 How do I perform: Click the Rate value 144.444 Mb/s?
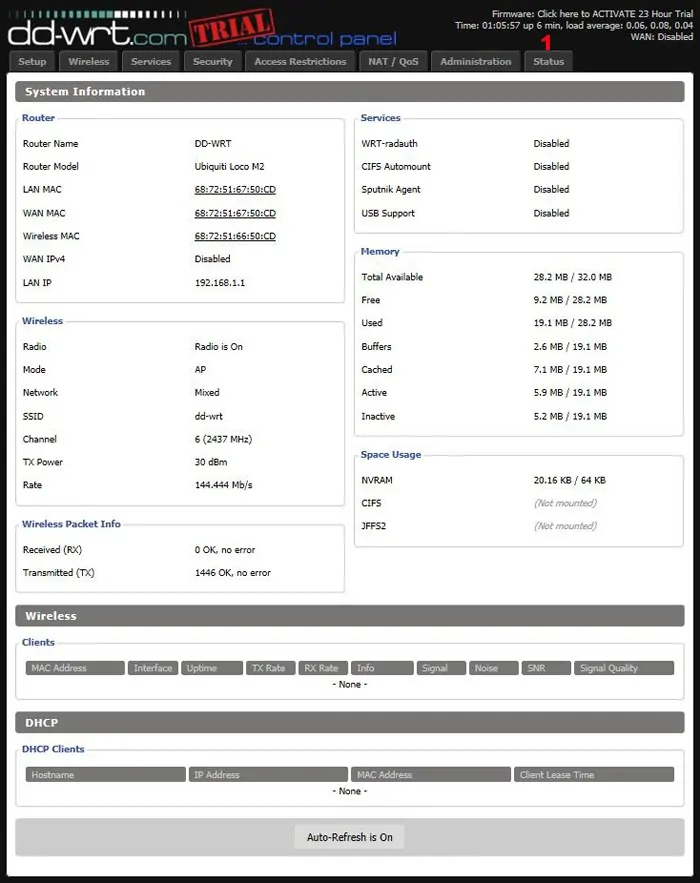coord(224,485)
